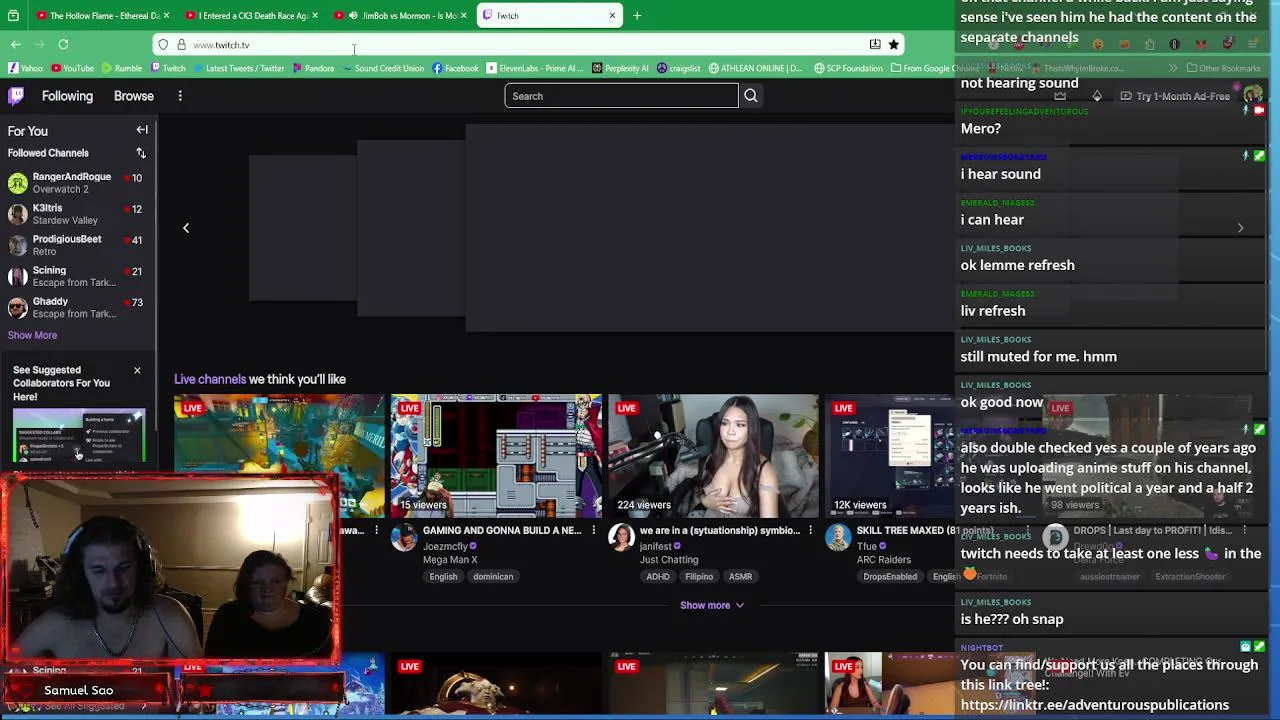Open options menu for Joezmcfly stream
Viewport: 1280px width, 720px height.
(593, 531)
